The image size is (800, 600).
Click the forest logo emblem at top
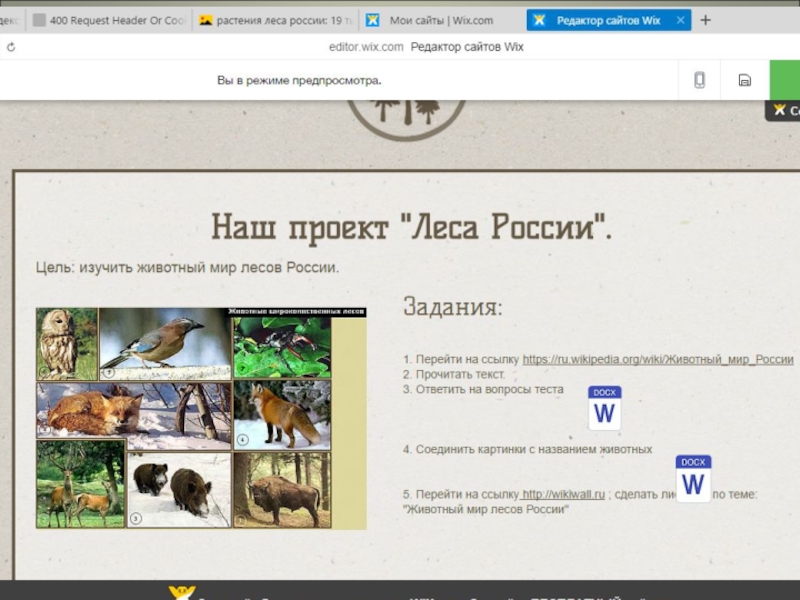405,117
